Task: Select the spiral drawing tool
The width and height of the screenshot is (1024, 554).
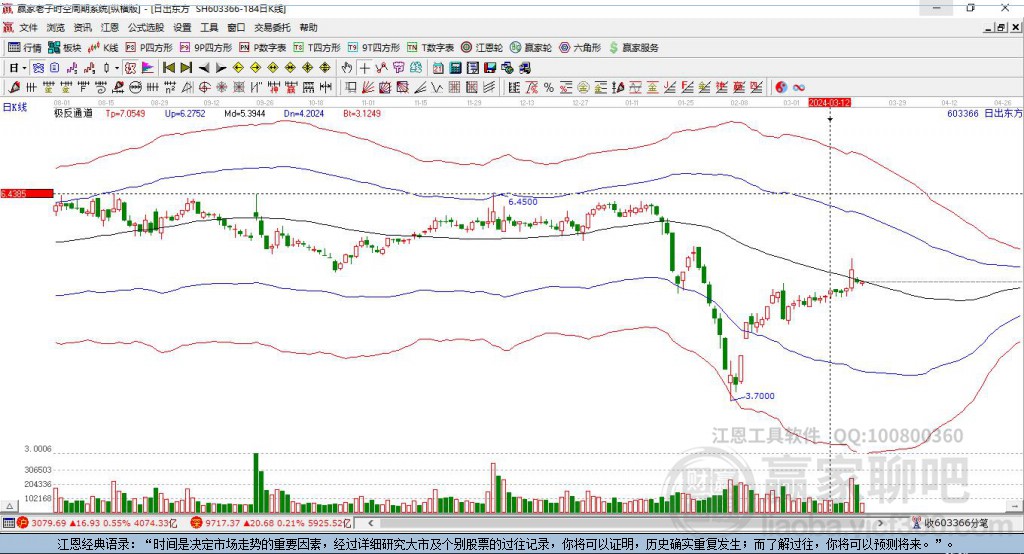Action: tap(101, 88)
